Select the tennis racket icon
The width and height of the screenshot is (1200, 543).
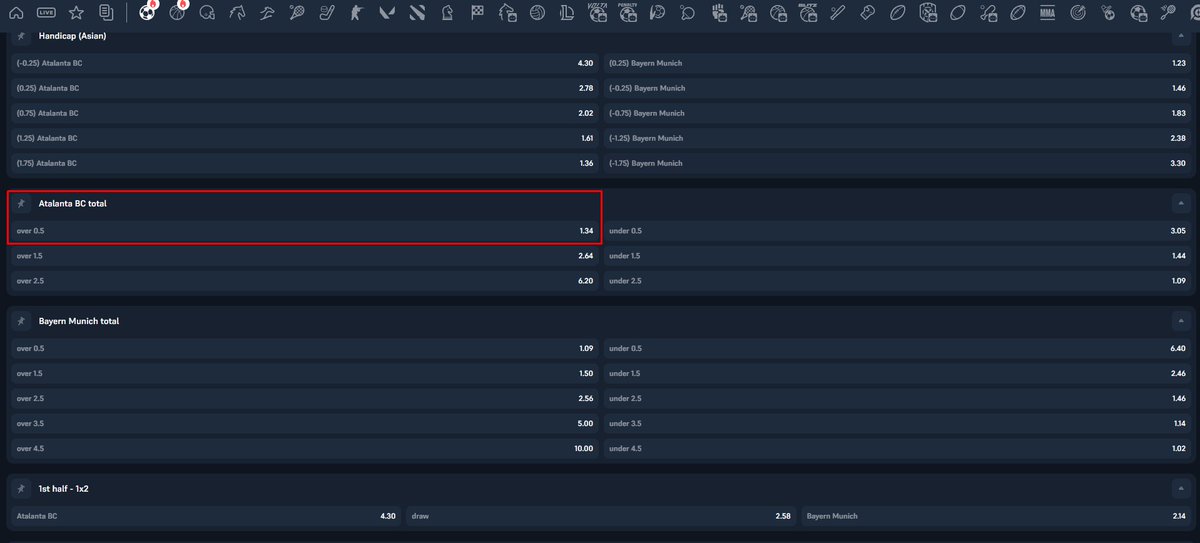coord(297,13)
